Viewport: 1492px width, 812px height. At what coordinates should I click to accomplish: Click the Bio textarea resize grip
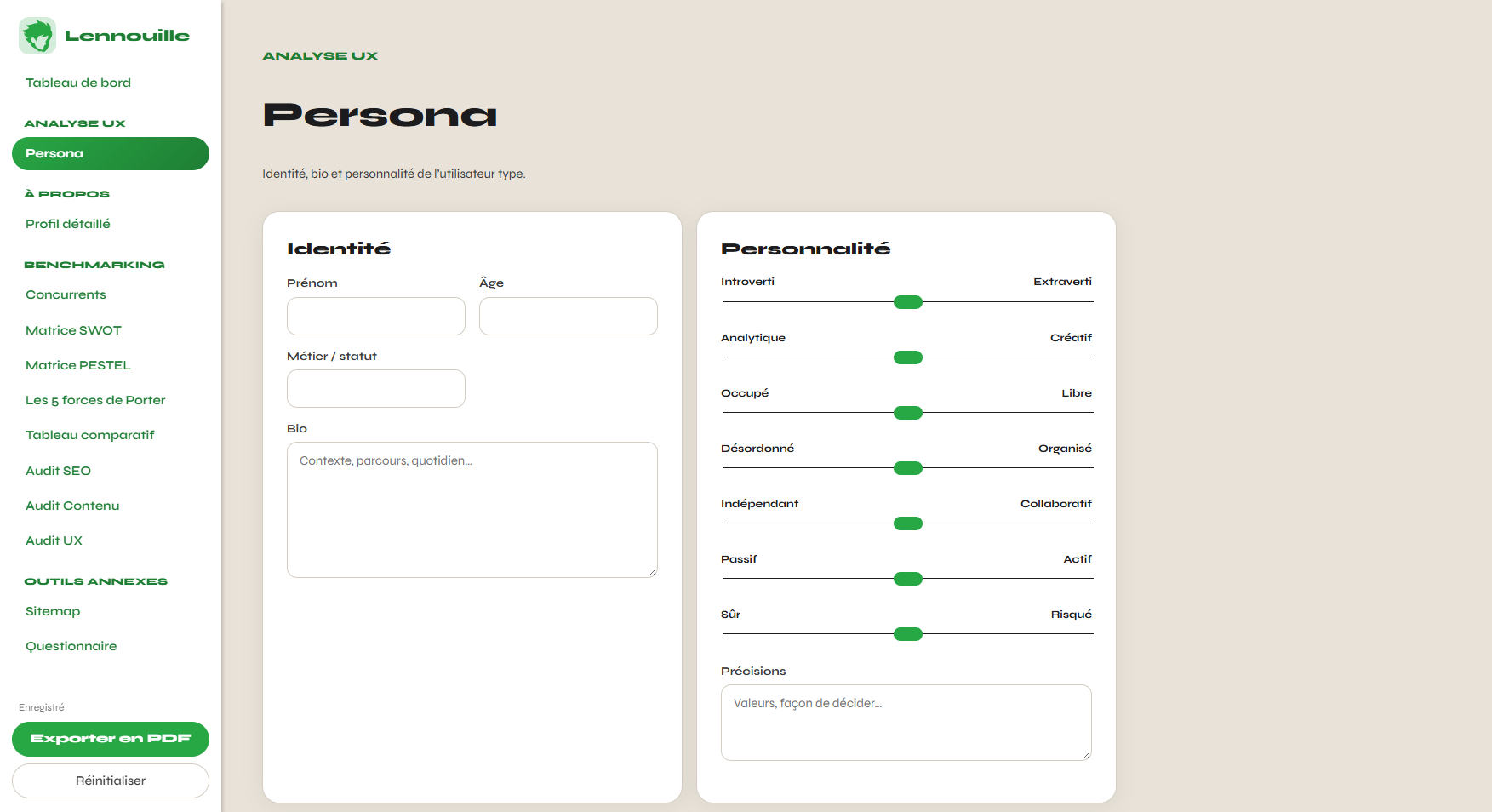click(x=652, y=572)
